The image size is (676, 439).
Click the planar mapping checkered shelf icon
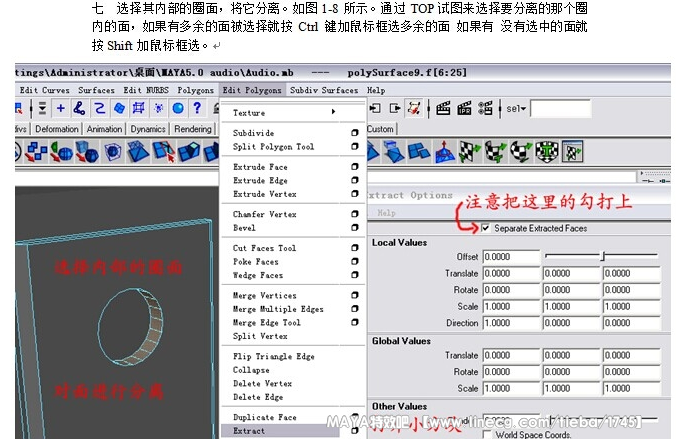click(469, 152)
